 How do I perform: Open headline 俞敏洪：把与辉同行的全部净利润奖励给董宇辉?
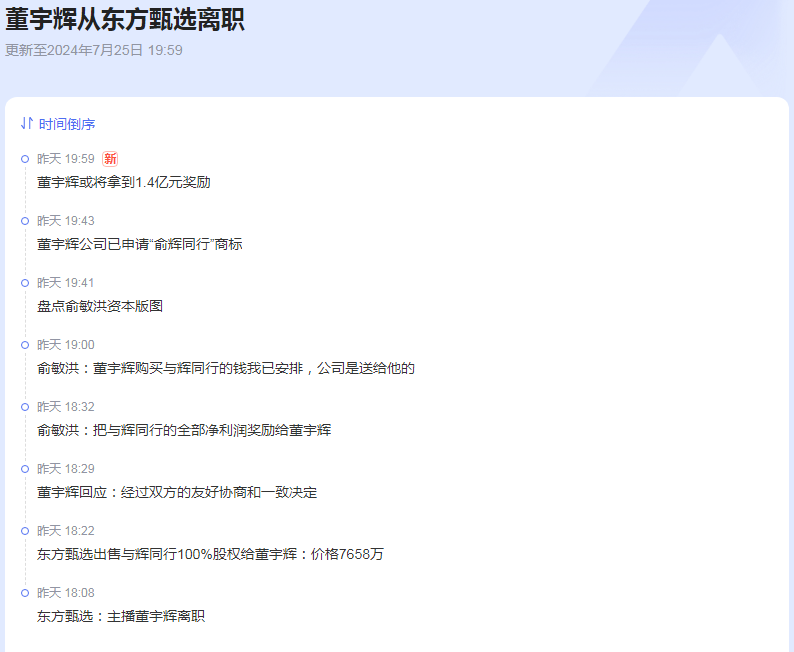point(184,430)
